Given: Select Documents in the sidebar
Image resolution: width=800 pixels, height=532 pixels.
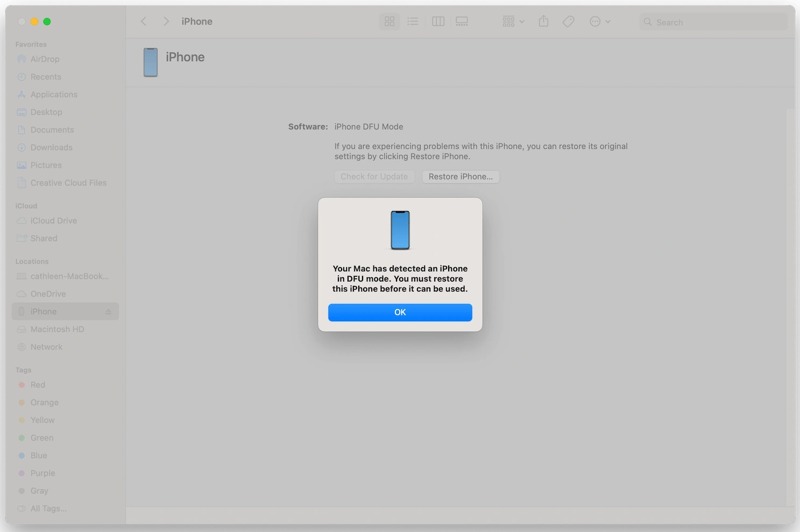Looking at the screenshot, I should click(65, 130).
